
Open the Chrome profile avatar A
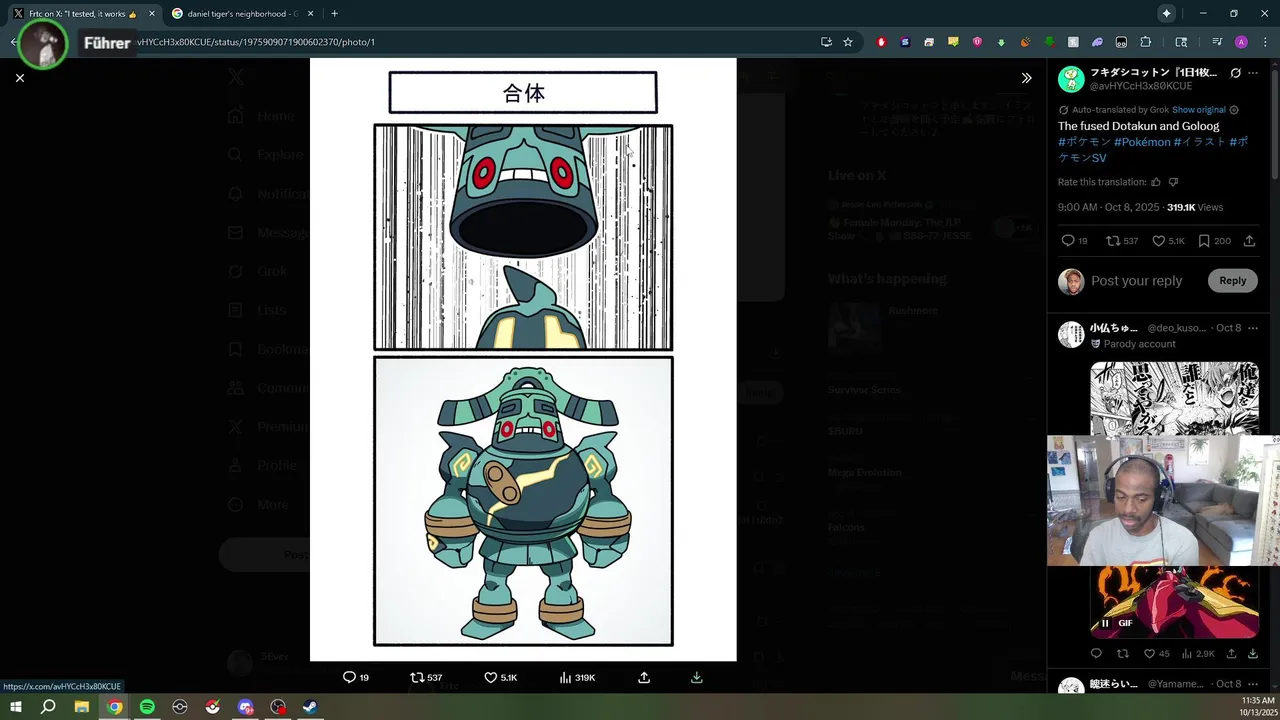pyautogui.click(x=1241, y=42)
